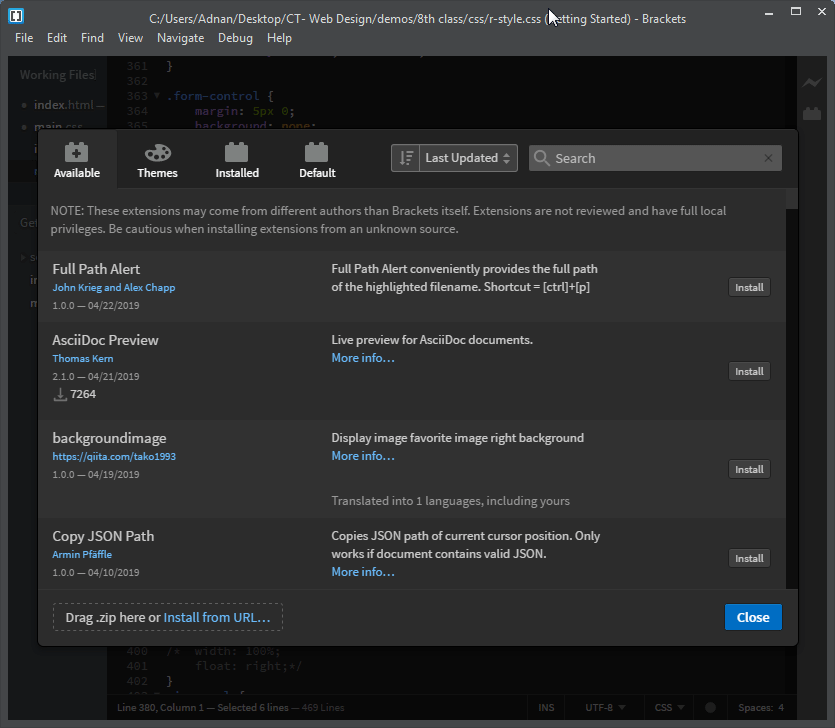Click the Spaces: 4 indentation setting
835x728 pixels.
point(760,707)
